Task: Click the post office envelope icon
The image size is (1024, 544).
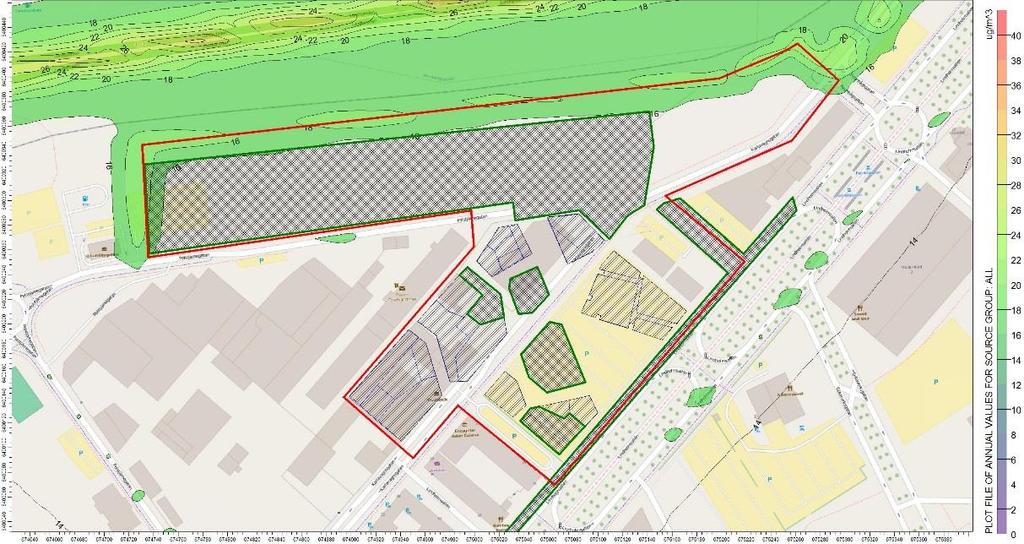Action: pyautogui.click(x=402, y=288)
